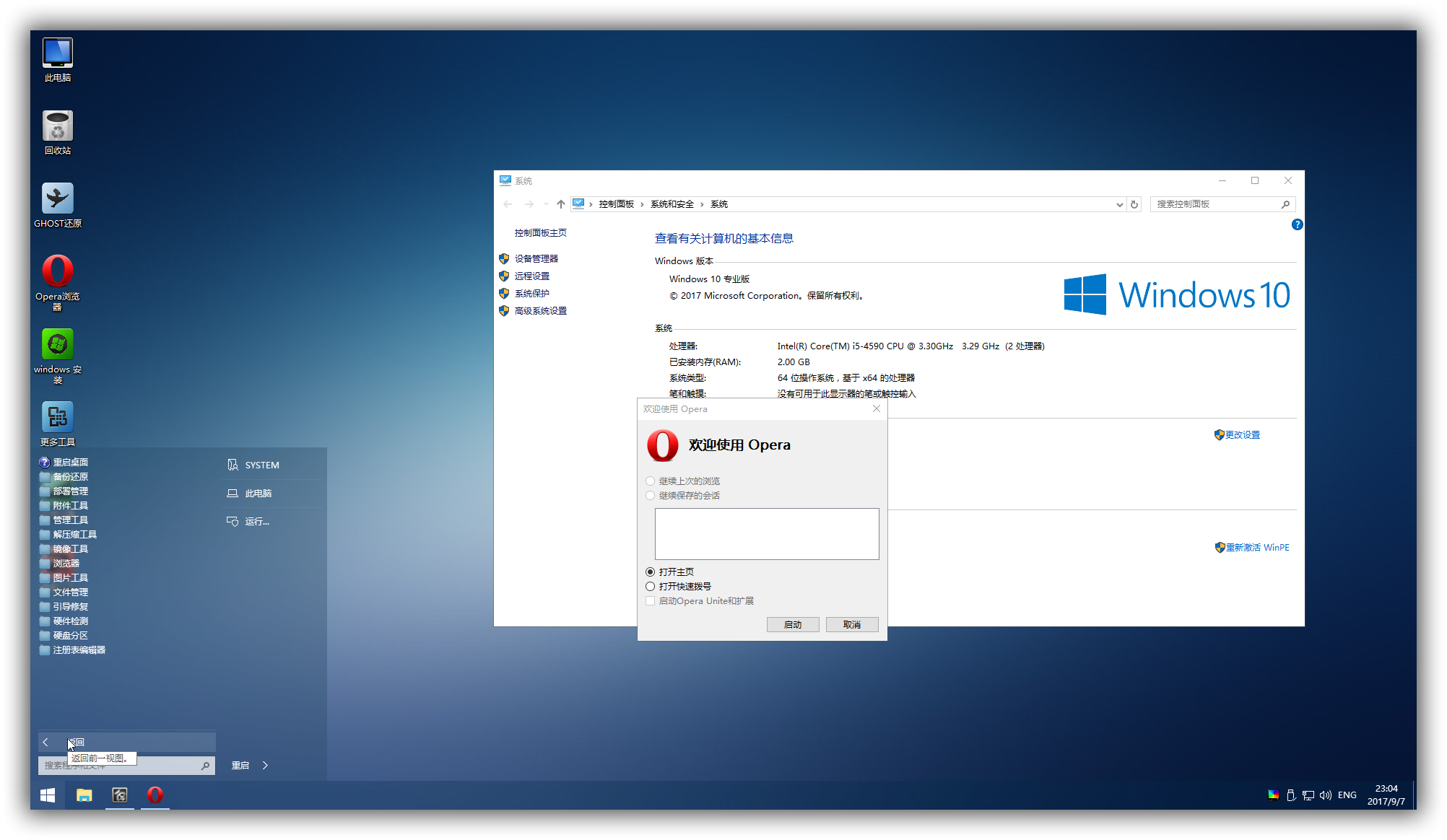Select 继续上次的浏览 radio option
Viewport: 1447px width, 840px height.
650,481
